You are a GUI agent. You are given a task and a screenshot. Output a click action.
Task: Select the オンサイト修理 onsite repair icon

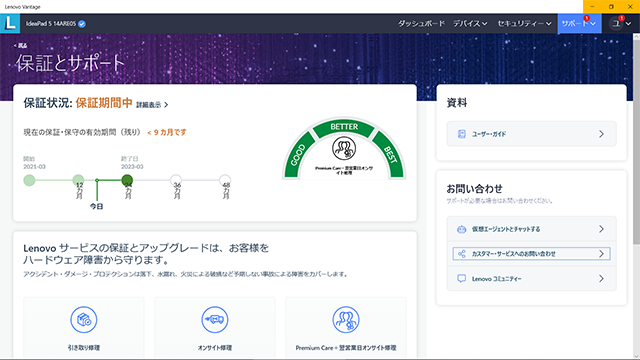pyautogui.click(x=215, y=320)
